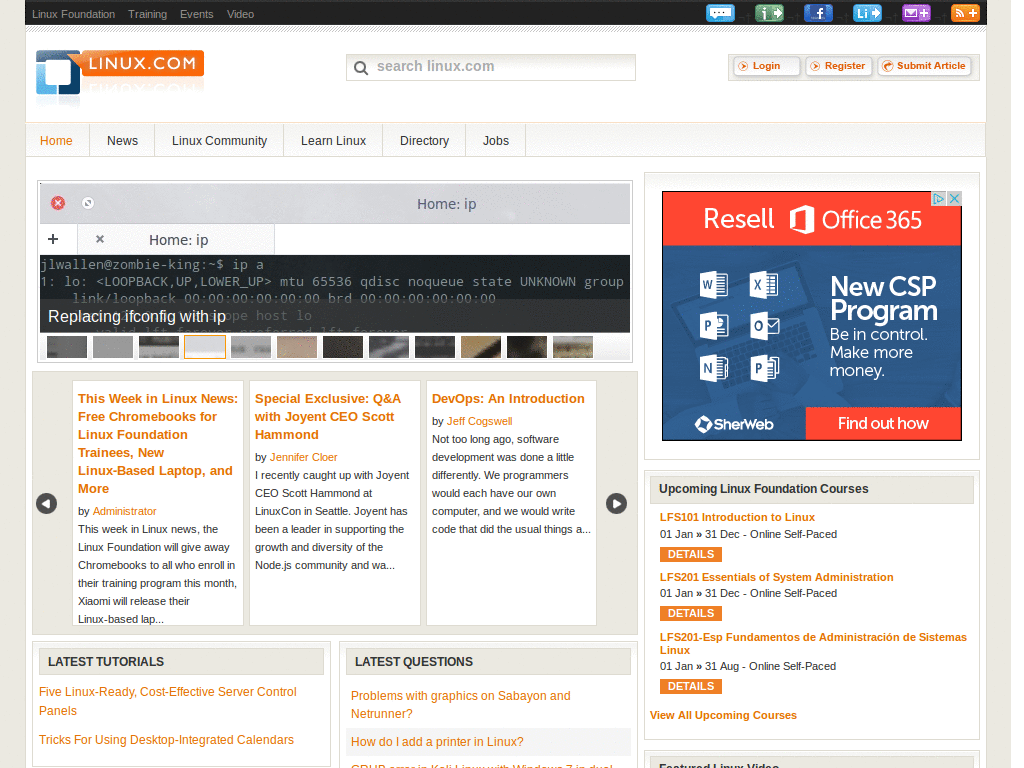The width and height of the screenshot is (1024, 768).
Task: Select the last slideshow thumbnail
Action: tap(573, 347)
